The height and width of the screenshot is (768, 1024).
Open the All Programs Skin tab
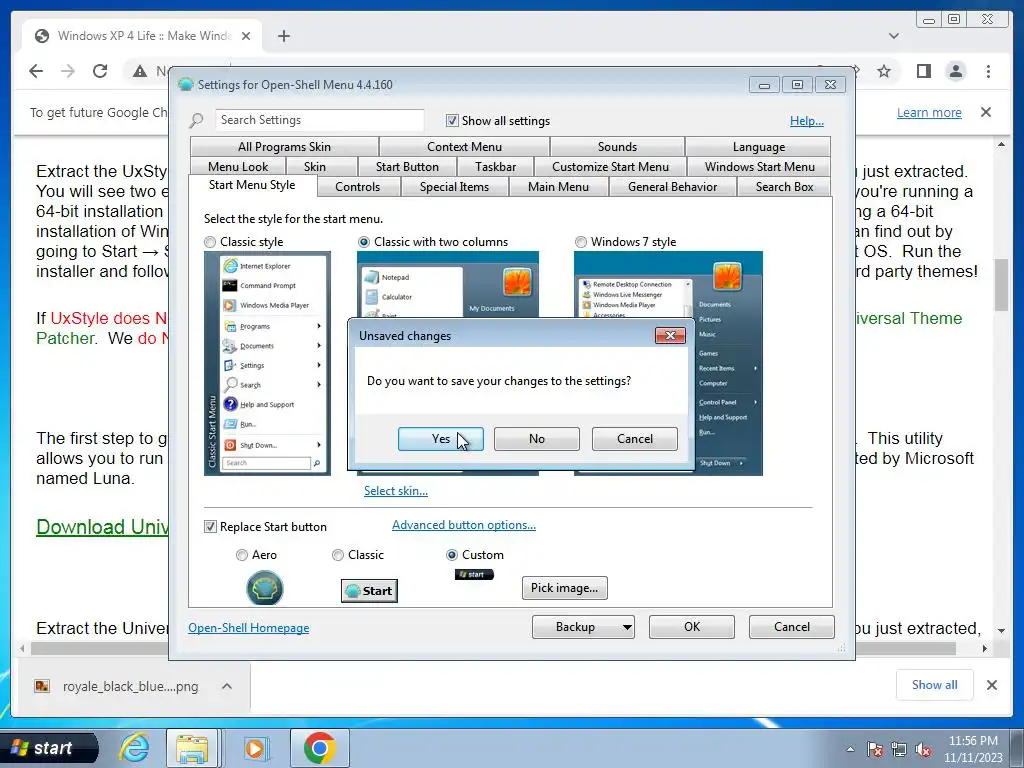coord(284,147)
